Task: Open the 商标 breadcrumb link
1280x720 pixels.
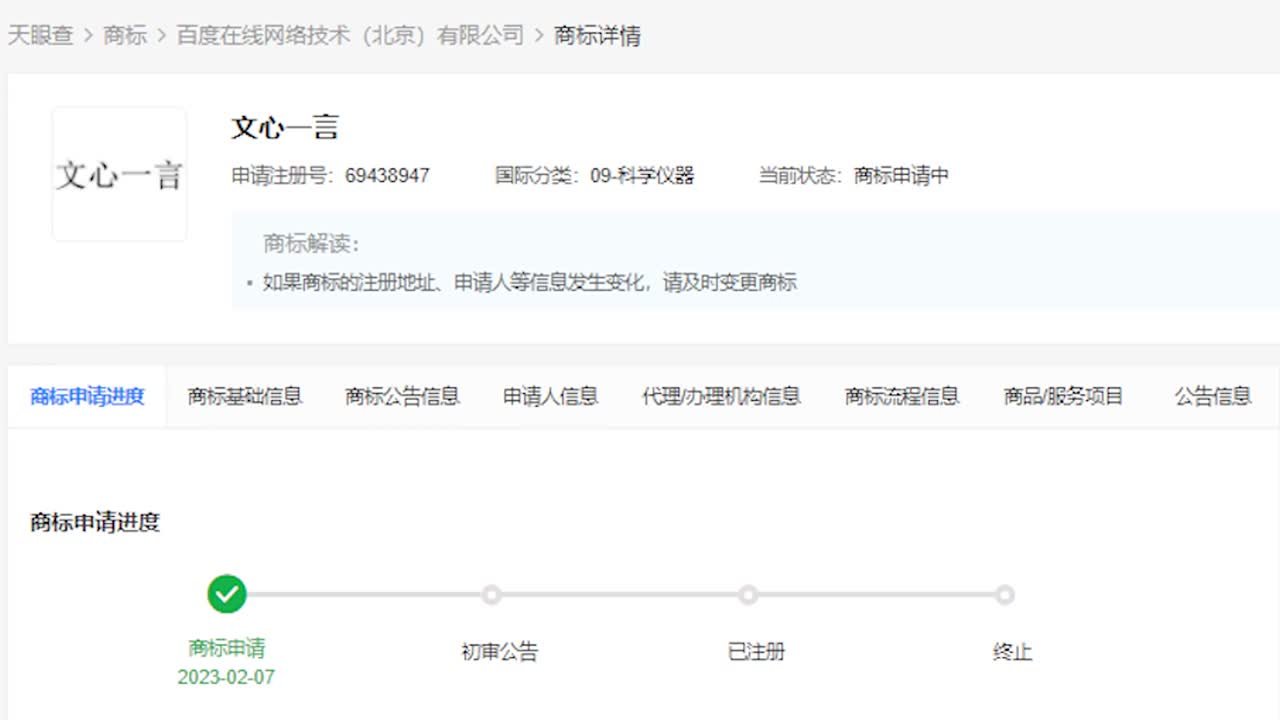Action: pyautogui.click(x=124, y=35)
